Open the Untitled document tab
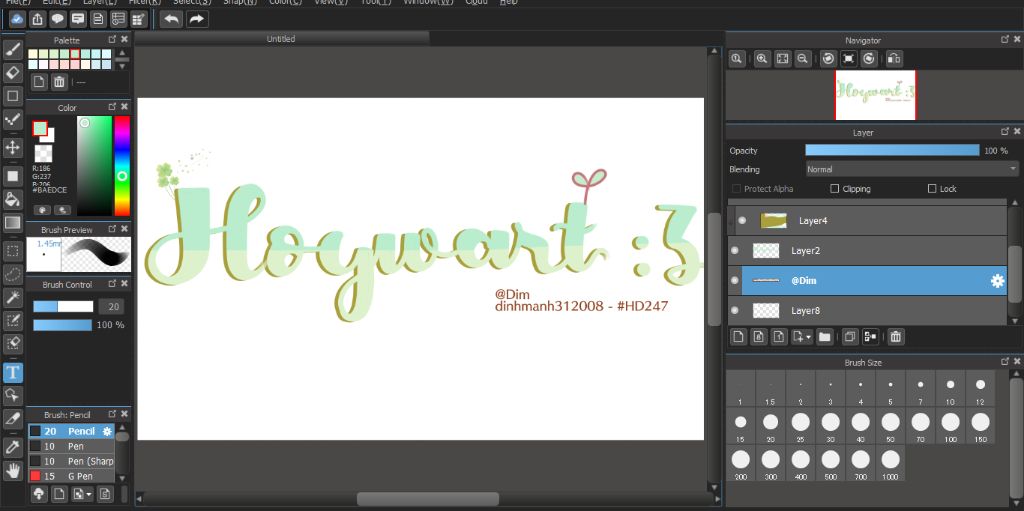The image size is (1024, 511). pos(281,39)
